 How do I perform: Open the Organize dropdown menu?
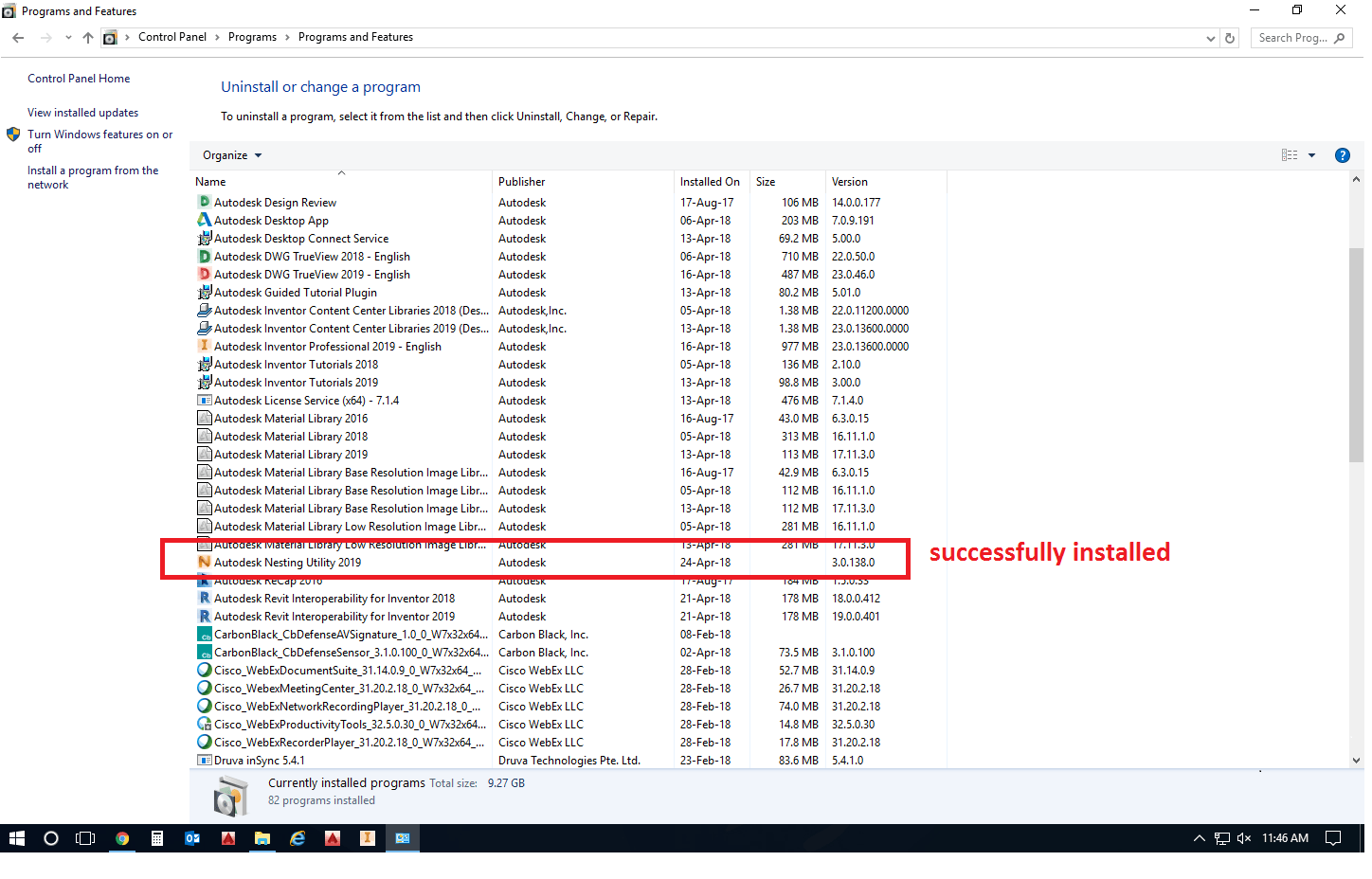[232, 155]
